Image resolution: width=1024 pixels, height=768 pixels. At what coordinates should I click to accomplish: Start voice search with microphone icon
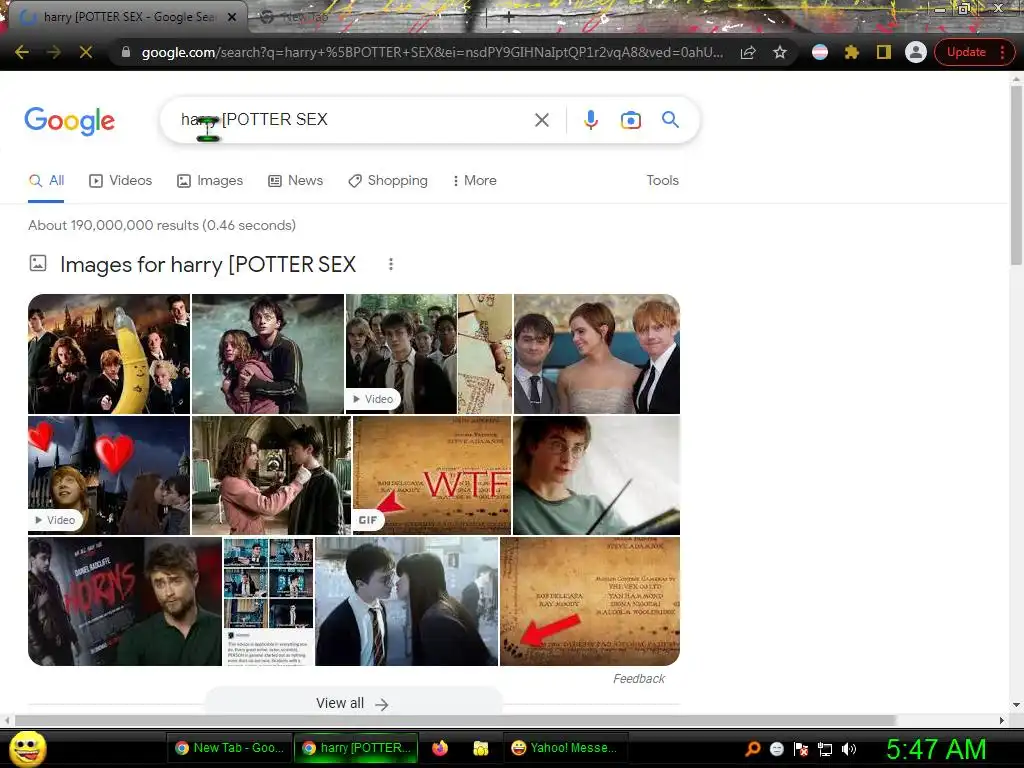click(590, 120)
